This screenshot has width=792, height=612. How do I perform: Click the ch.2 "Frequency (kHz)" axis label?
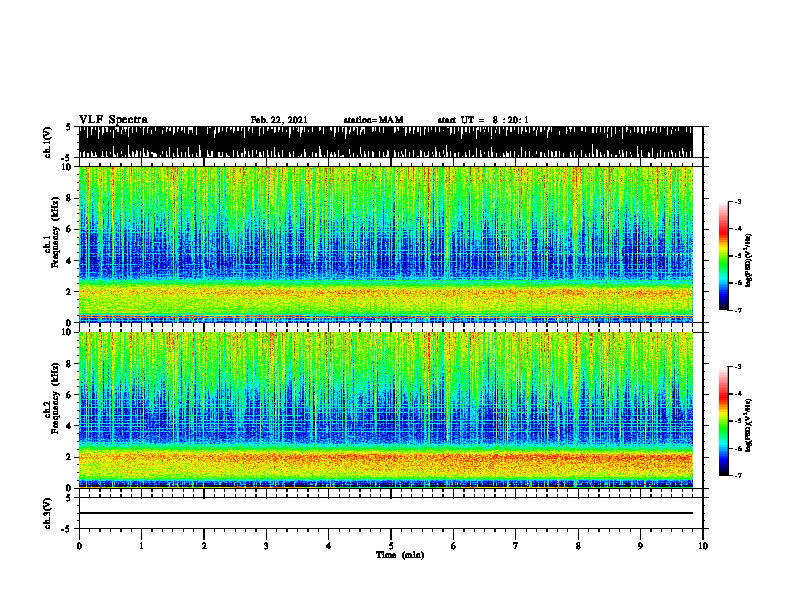pyautogui.click(x=56, y=398)
